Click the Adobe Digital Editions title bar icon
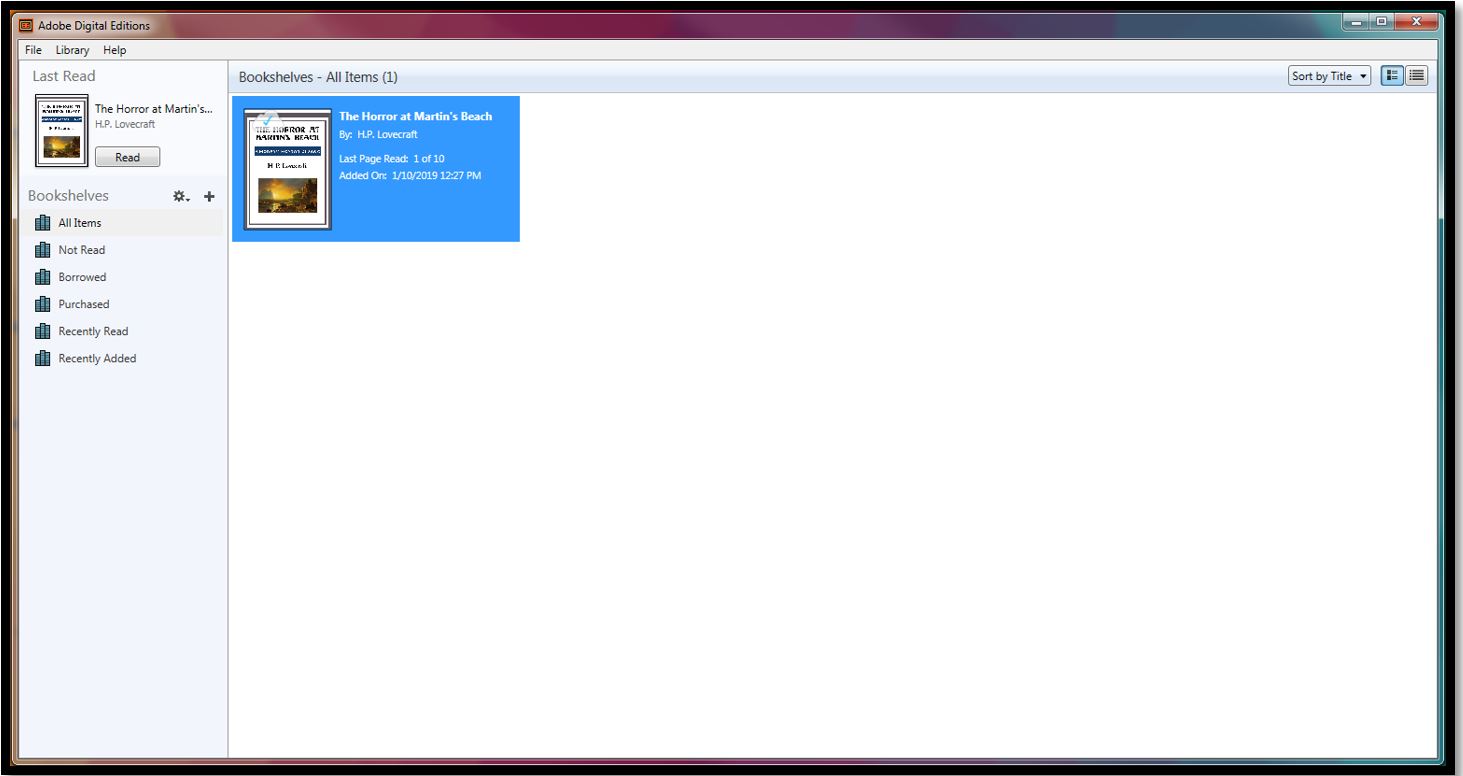The width and height of the screenshot is (1463, 776). tap(26, 26)
